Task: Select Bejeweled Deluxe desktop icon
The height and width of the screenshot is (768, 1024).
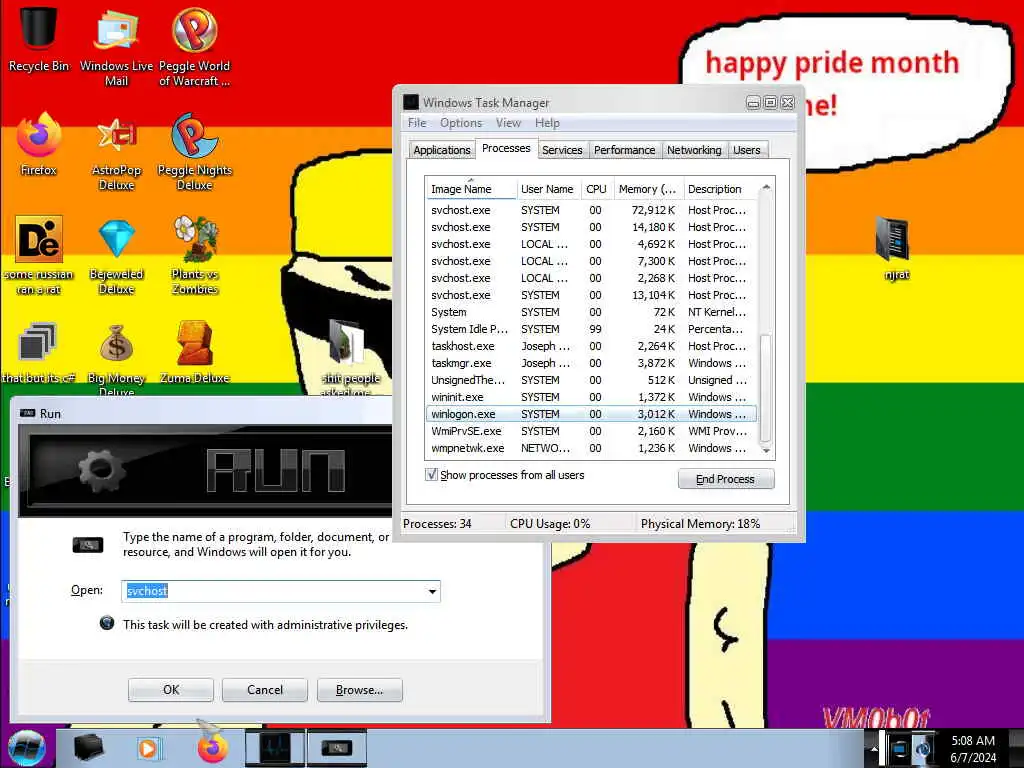Action: tap(116, 255)
